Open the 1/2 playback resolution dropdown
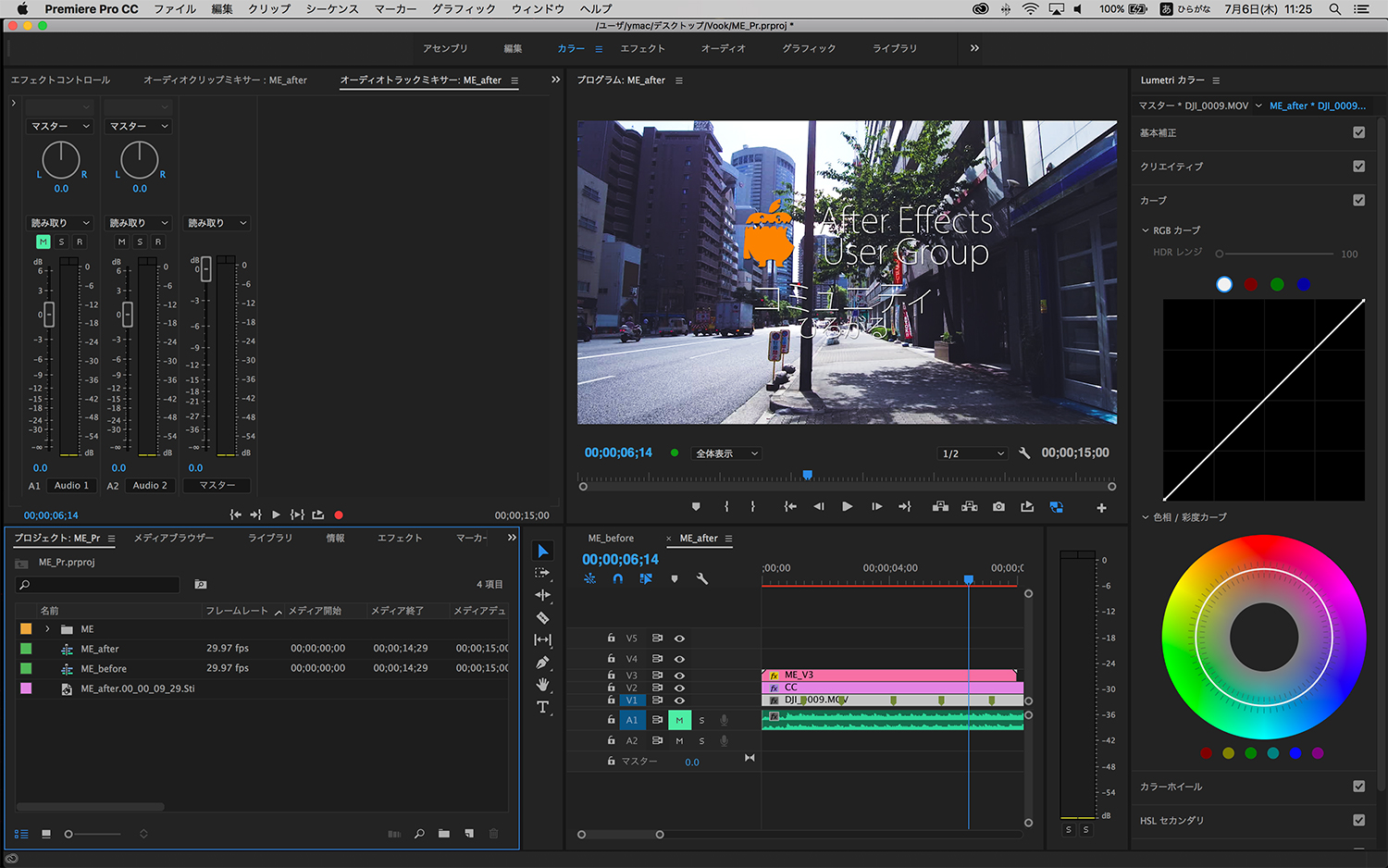1388x868 pixels. [x=973, y=453]
